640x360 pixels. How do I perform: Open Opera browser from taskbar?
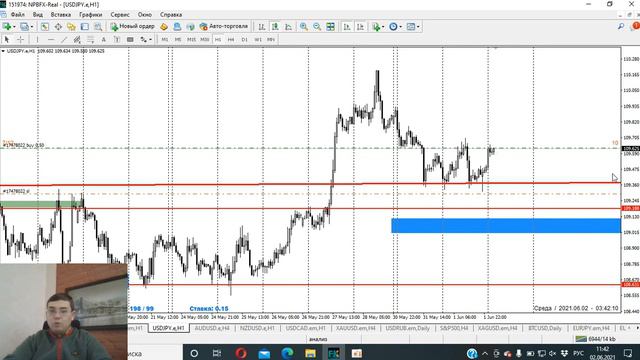241,353
